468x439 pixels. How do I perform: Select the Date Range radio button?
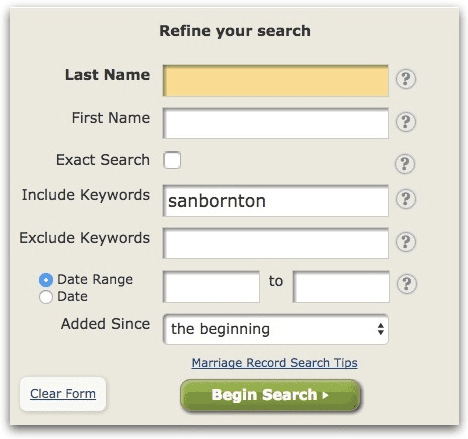pyautogui.click(x=46, y=280)
